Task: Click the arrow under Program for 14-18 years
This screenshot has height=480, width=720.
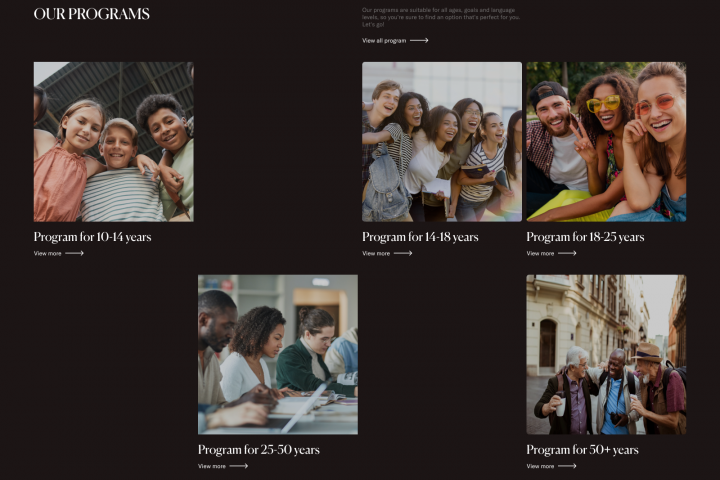Action: coord(403,253)
